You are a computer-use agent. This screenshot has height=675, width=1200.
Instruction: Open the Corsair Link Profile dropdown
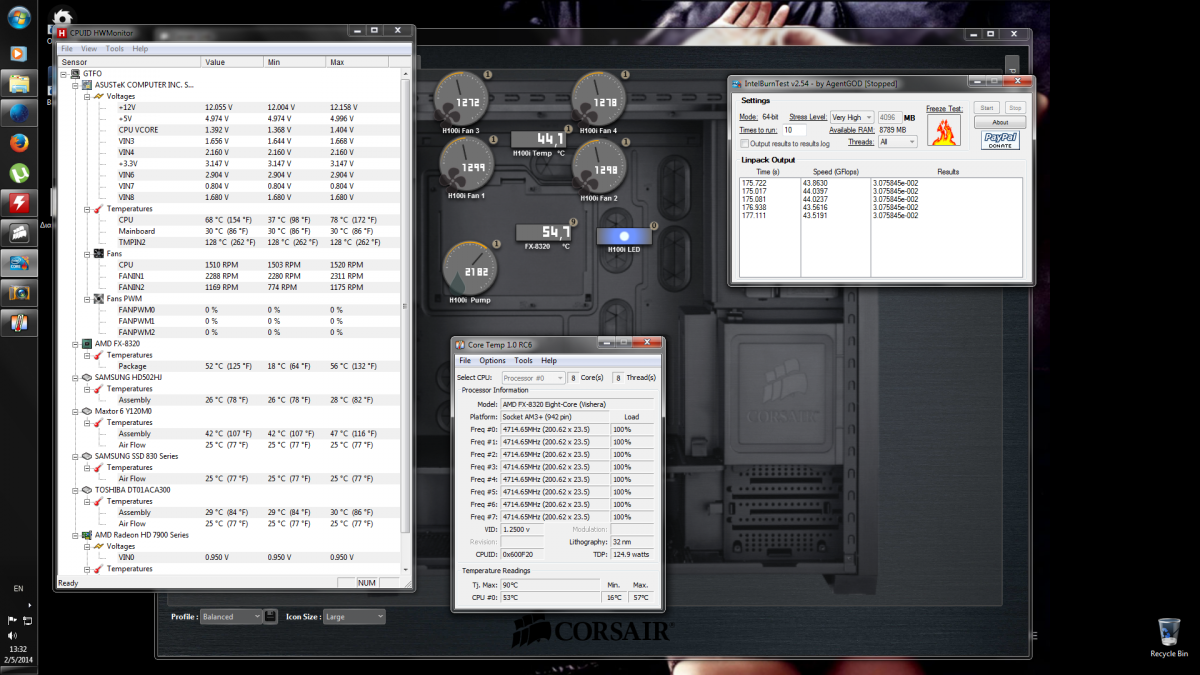click(230, 617)
